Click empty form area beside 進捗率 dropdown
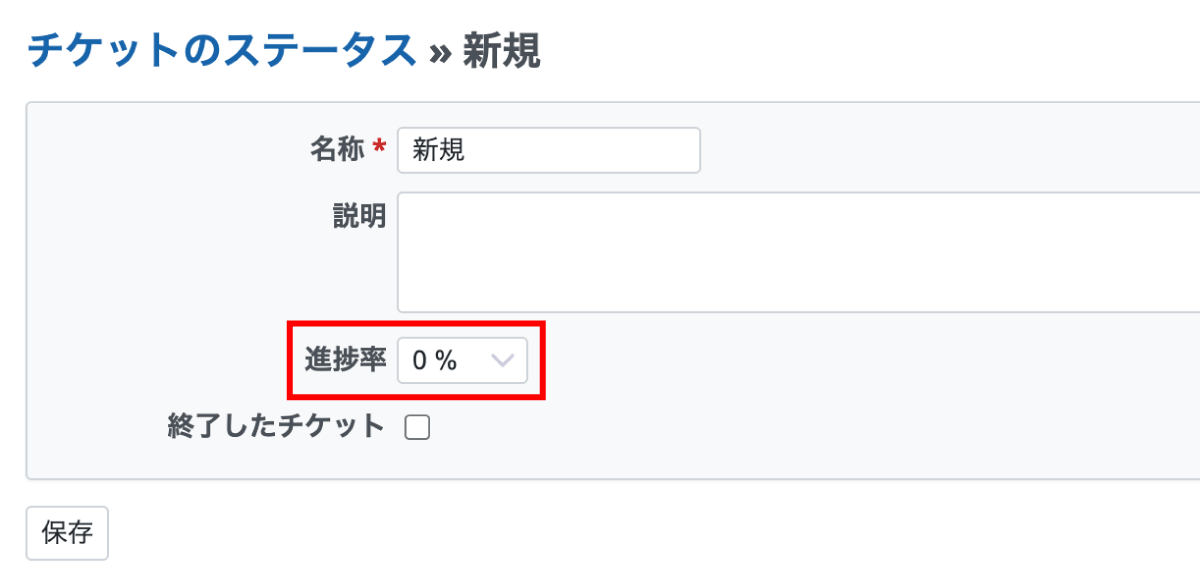The width and height of the screenshot is (1200, 575). tap(800, 361)
